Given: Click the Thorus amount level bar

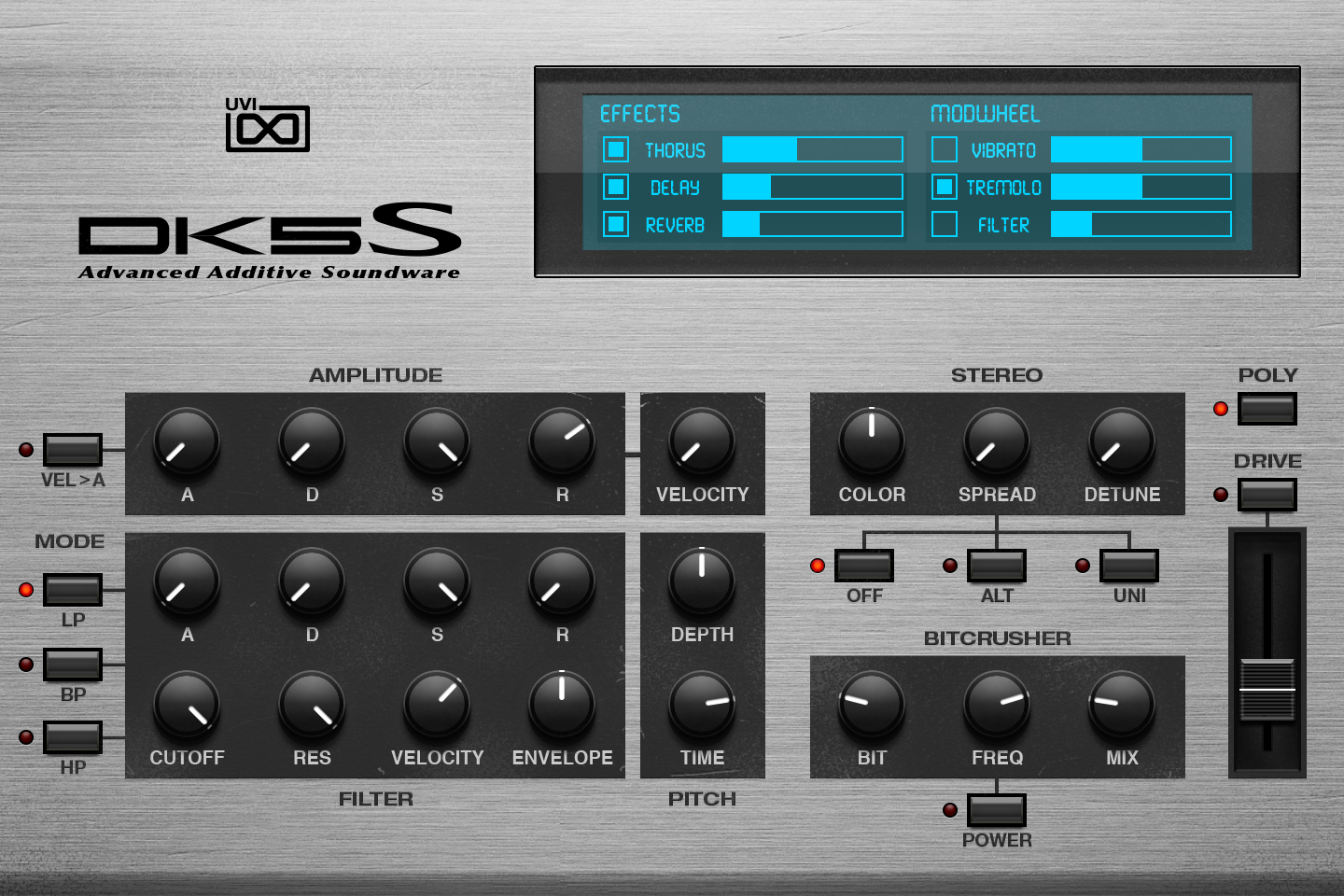Looking at the screenshot, I should (812, 149).
